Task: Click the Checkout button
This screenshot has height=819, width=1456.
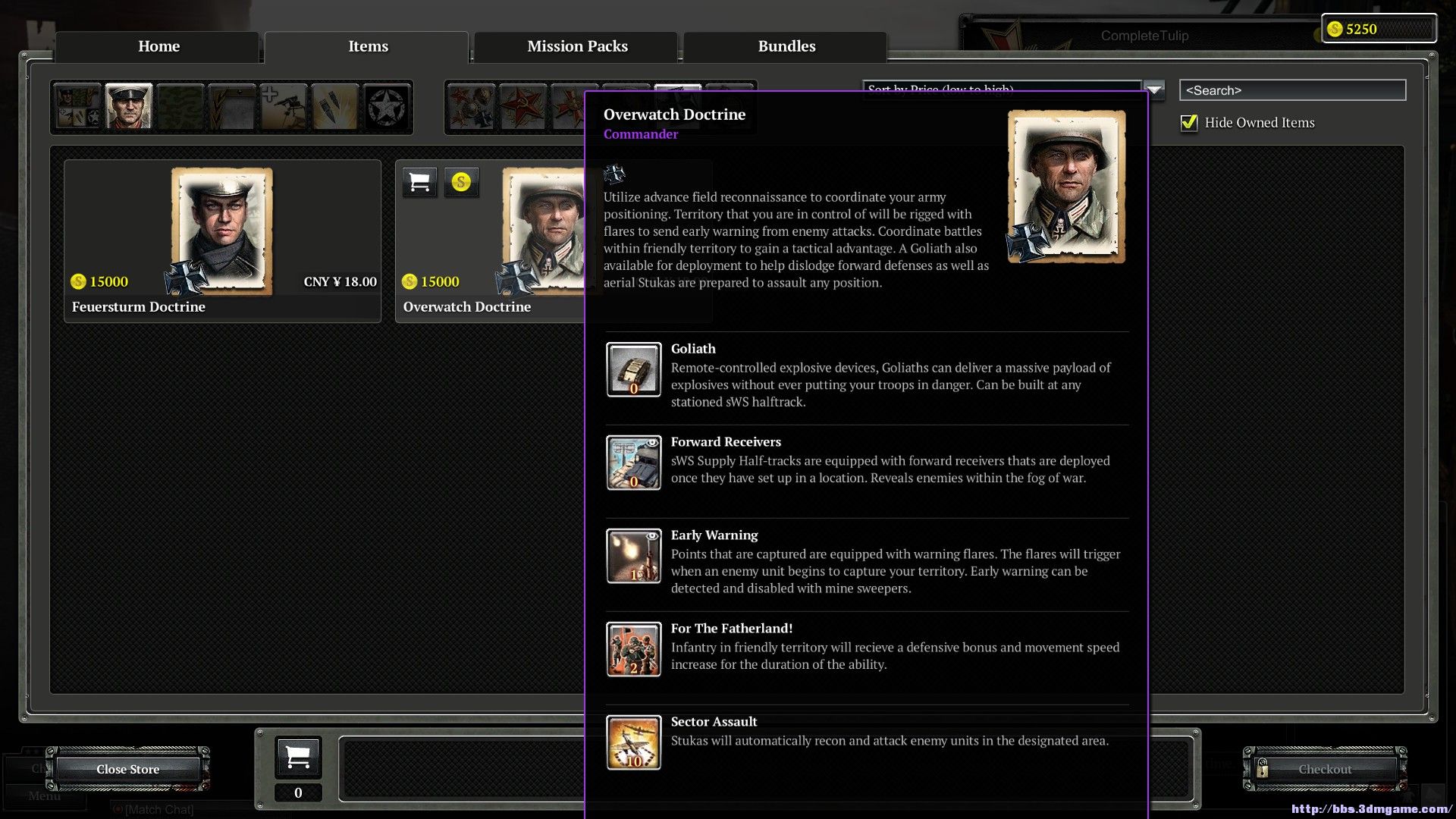Action: click(1324, 769)
